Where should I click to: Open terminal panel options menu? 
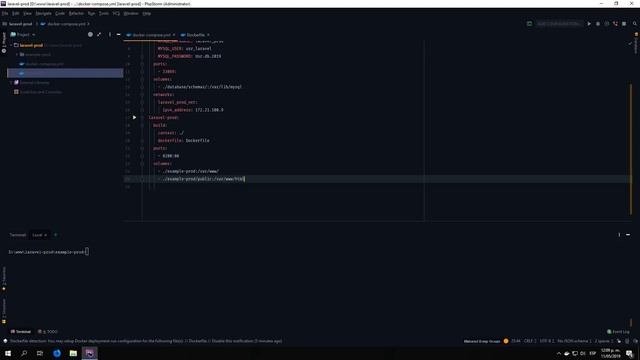(619, 235)
